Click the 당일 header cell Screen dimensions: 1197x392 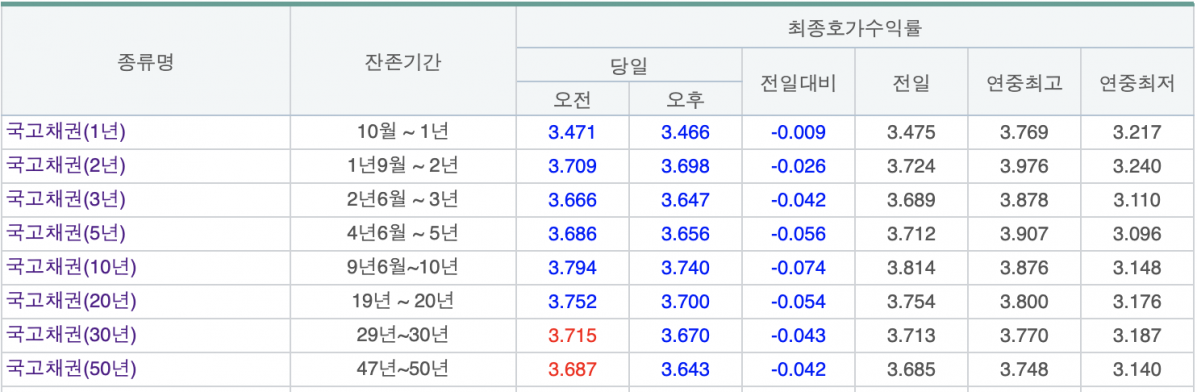tap(629, 66)
